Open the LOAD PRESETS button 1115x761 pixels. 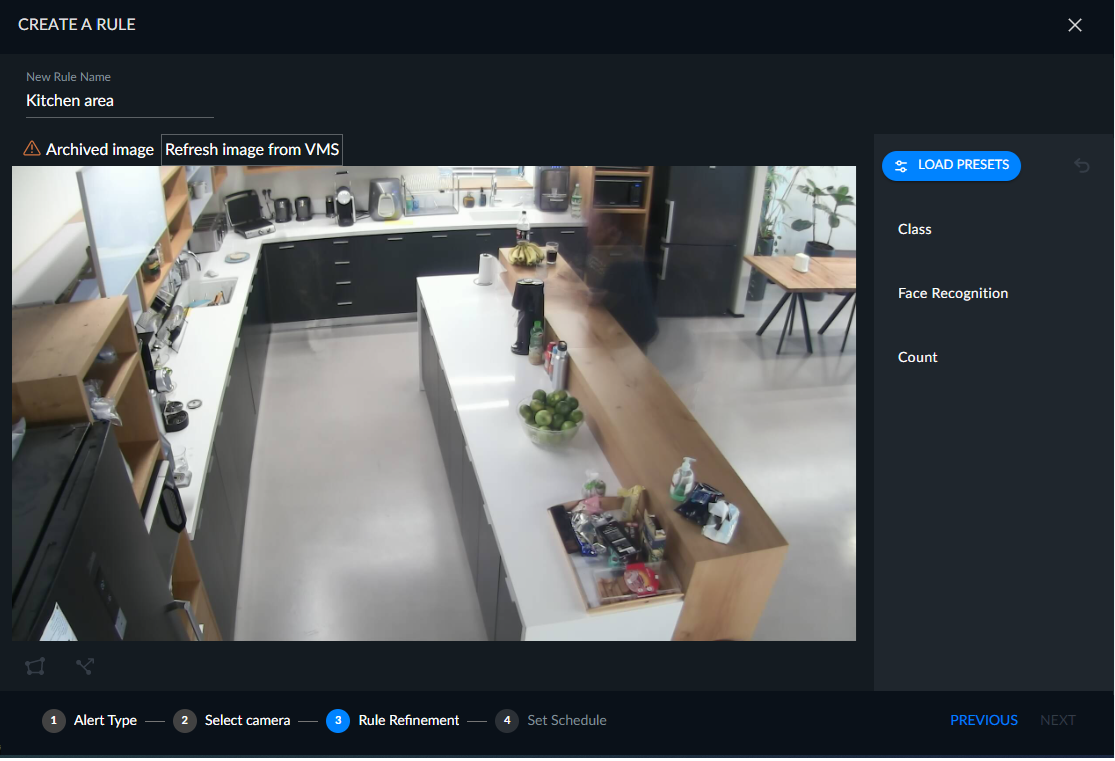point(951,166)
